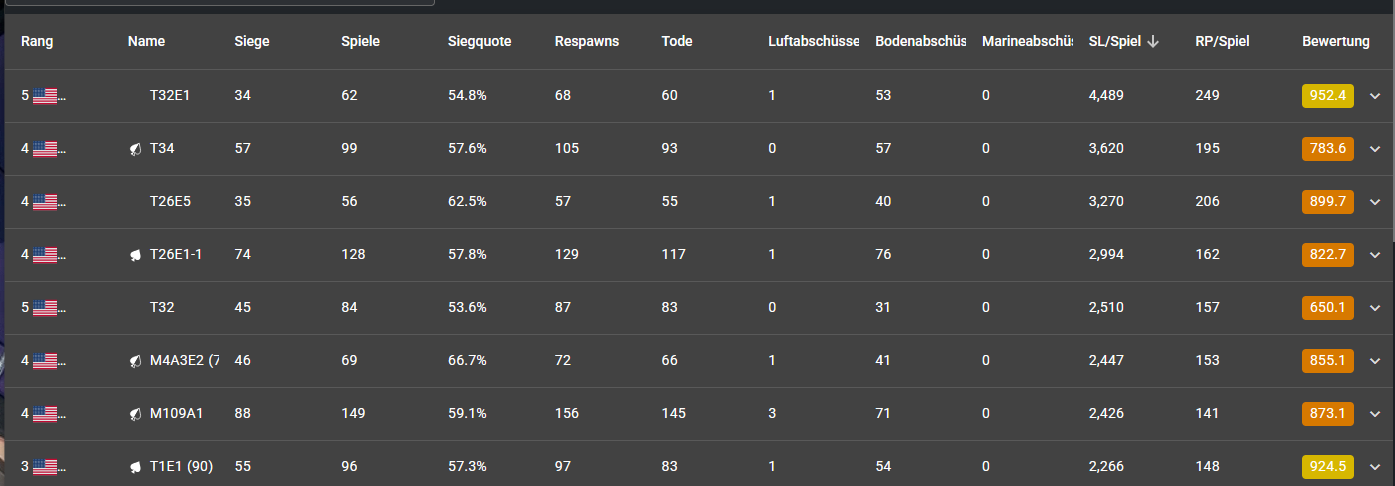The width and height of the screenshot is (1395, 486).
Task: Click the spade icon next to M4A3E2
Action: (x=134, y=361)
